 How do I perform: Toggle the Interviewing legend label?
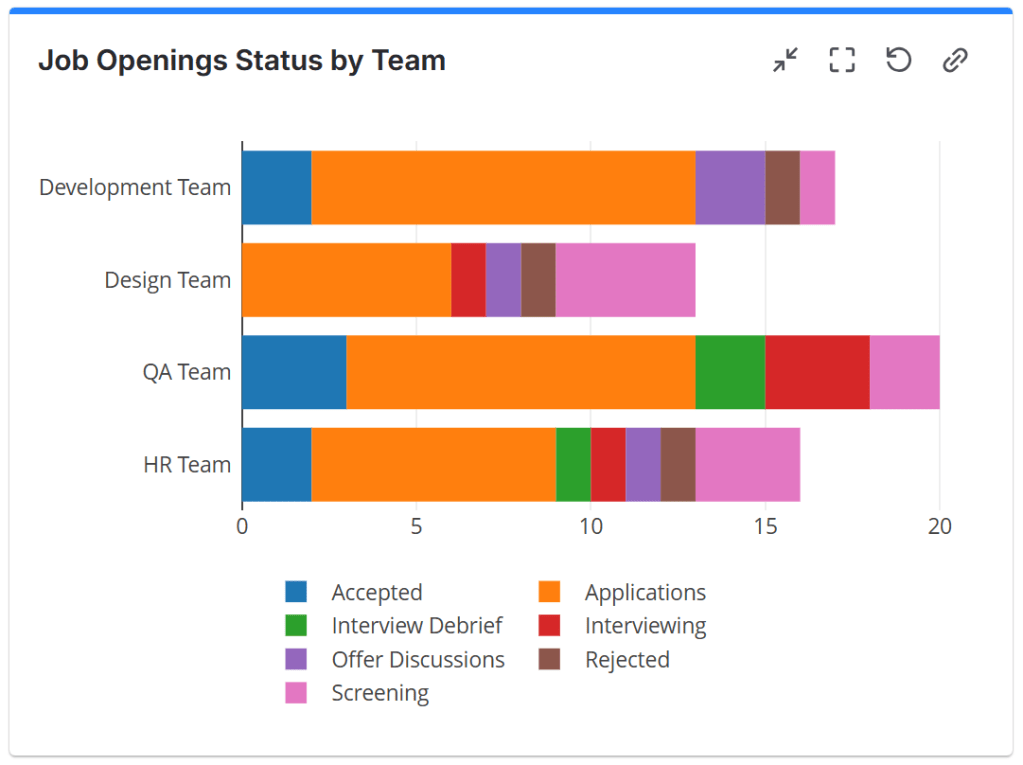(645, 626)
